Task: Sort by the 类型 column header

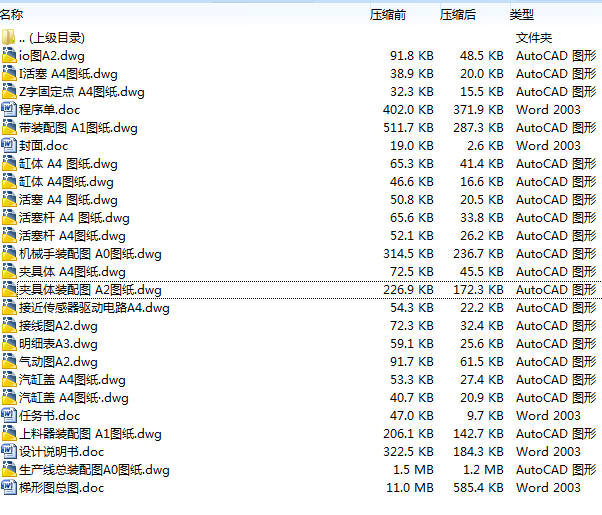Action: [522, 15]
